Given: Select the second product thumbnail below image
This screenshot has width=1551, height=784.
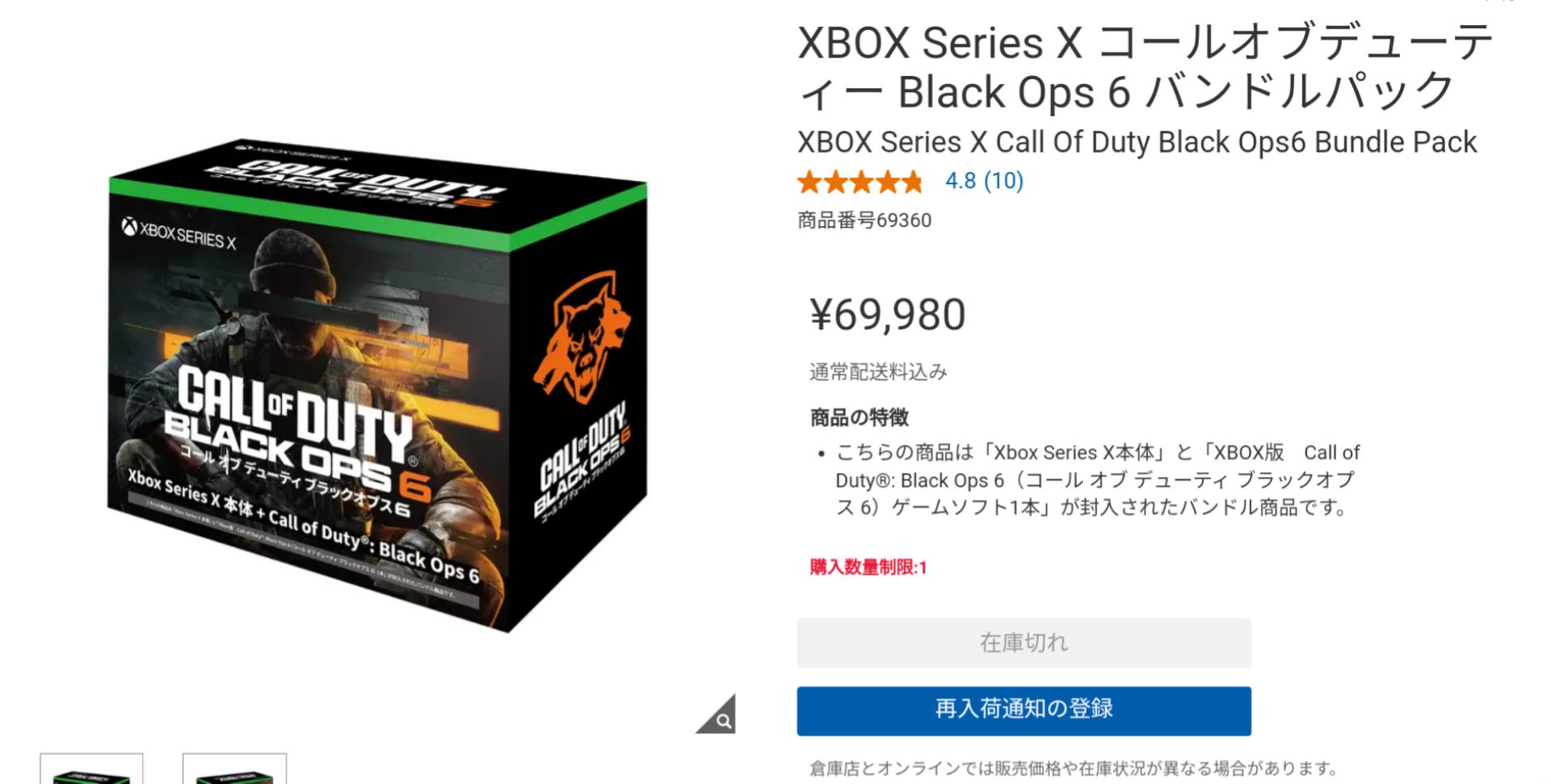Looking at the screenshot, I should pyautogui.click(x=234, y=769).
